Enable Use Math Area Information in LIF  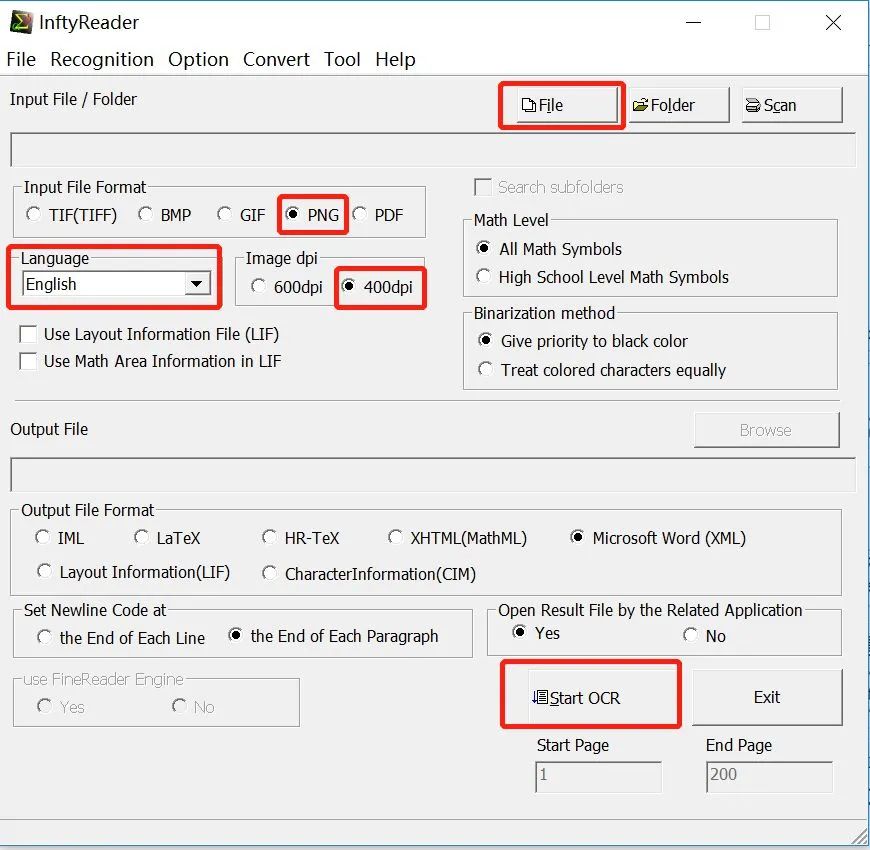click(x=150, y=361)
